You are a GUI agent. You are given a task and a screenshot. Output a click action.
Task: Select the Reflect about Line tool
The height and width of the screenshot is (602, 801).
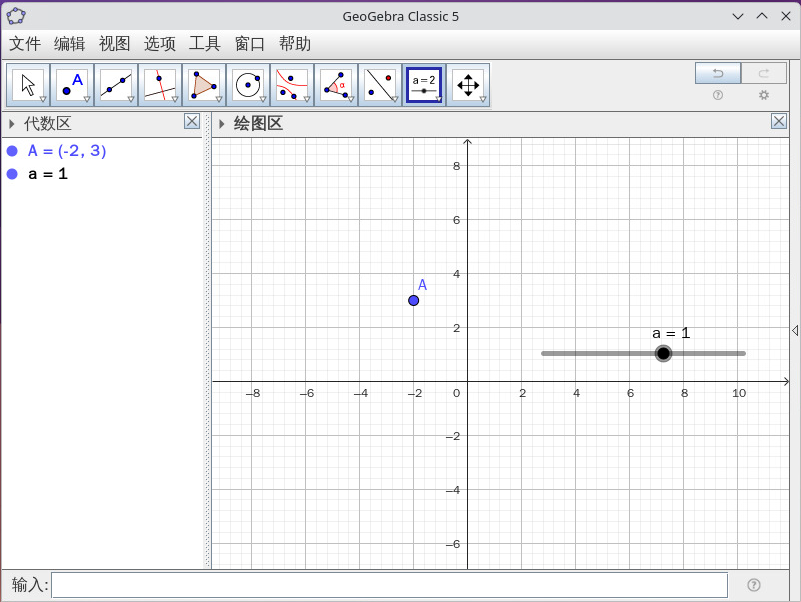click(x=380, y=85)
